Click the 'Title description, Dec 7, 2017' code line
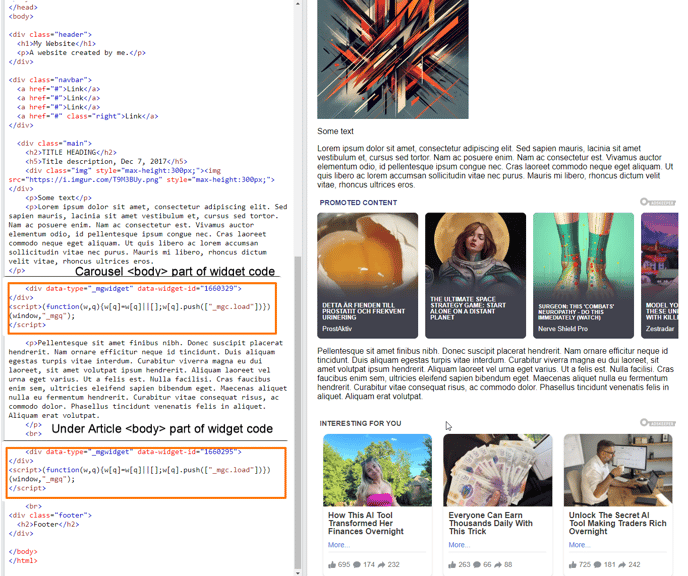This screenshot has width=688, height=576. 106,162
